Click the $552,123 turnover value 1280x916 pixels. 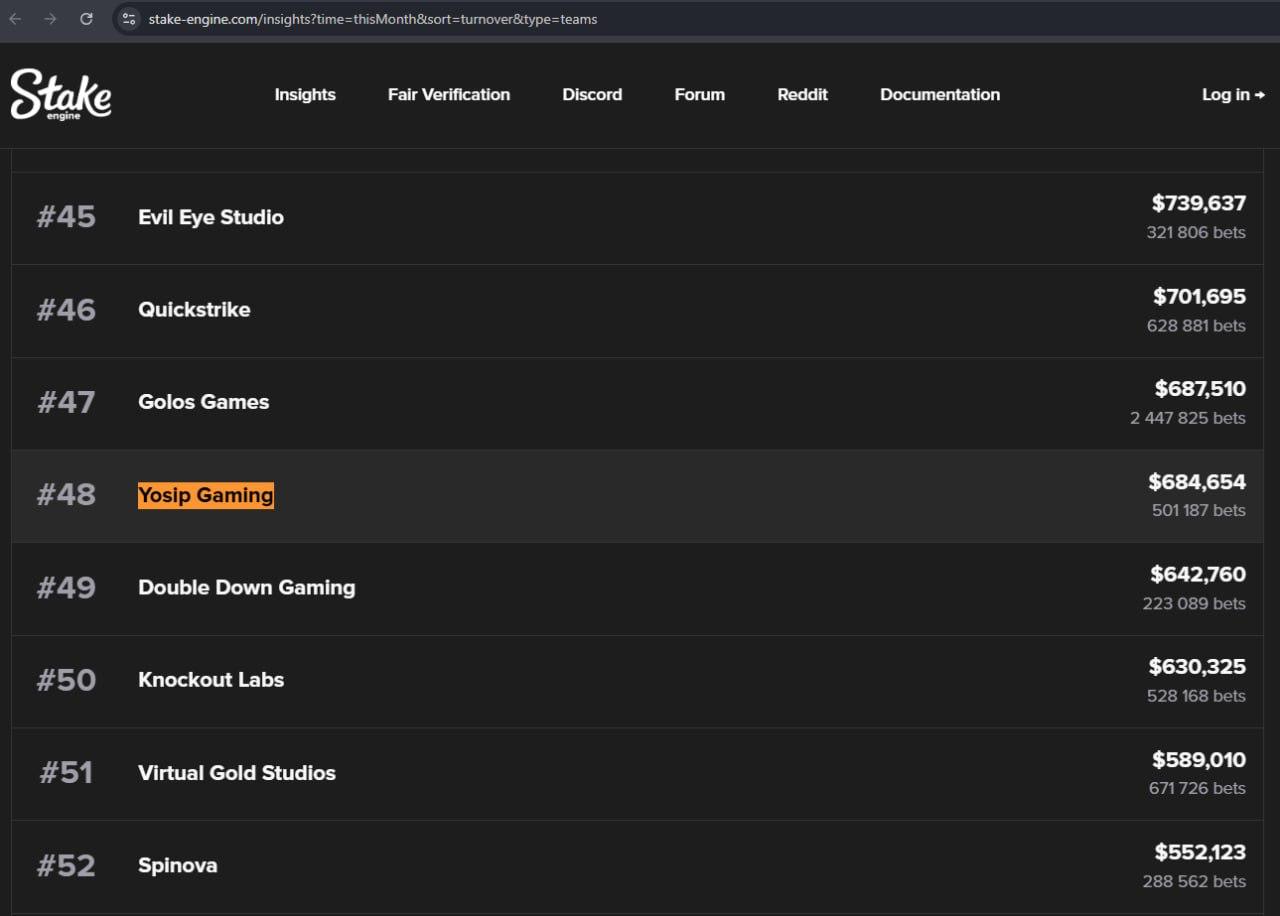tap(1200, 853)
